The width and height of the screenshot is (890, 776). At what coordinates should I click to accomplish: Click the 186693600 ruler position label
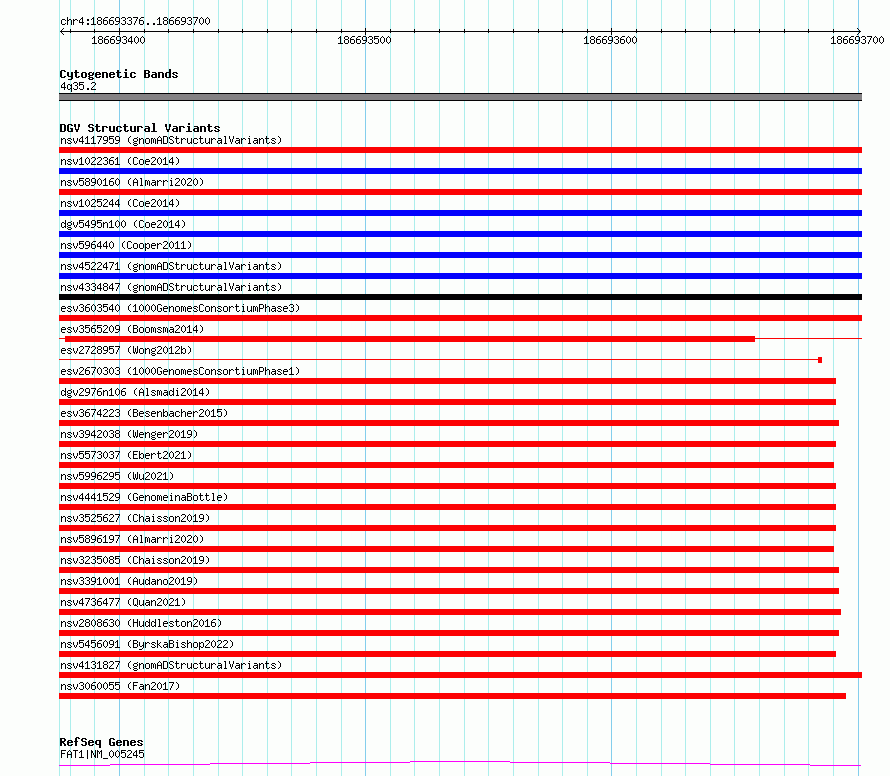click(x=610, y=40)
